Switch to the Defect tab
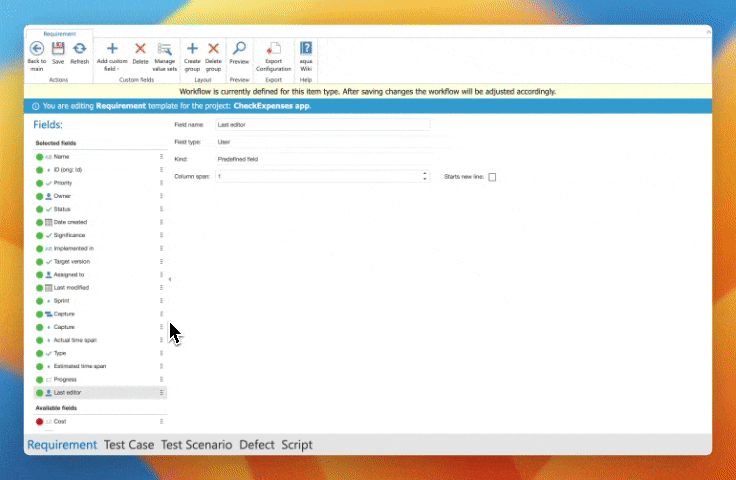Screen dimensions: 736x480 (257, 445)
